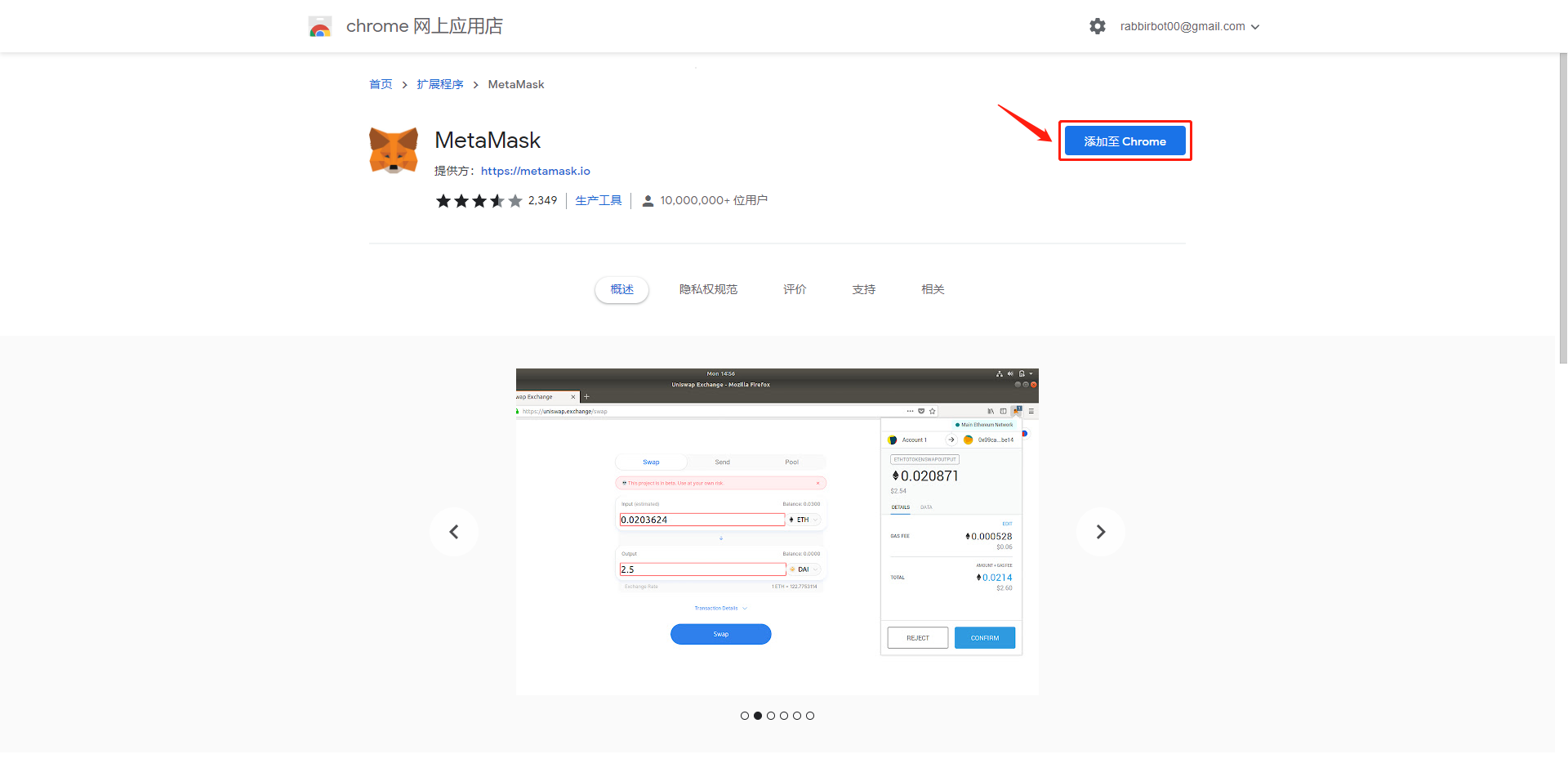
Task: Open the 2,349 ratings count
Action: coord(542,200)
